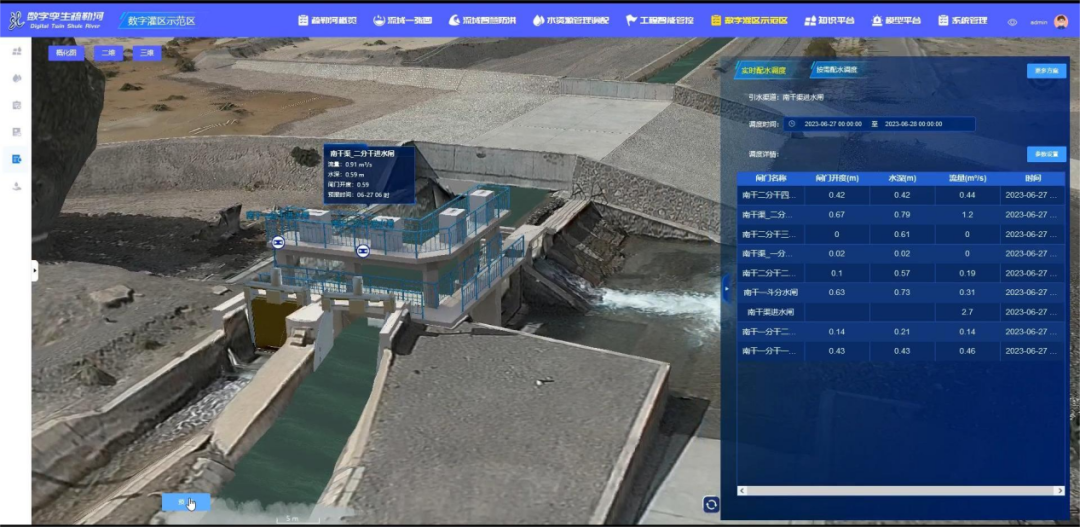Click the 数字灌区示范区 title badge
The width and height of the screenshot is (1080, 527).
click(x=161, y=21)
